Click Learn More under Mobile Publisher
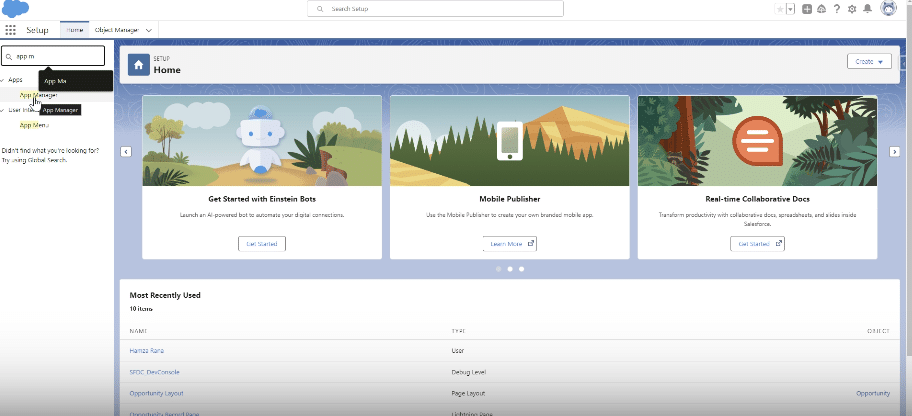 pyautogui.click(x=510, y=244)
